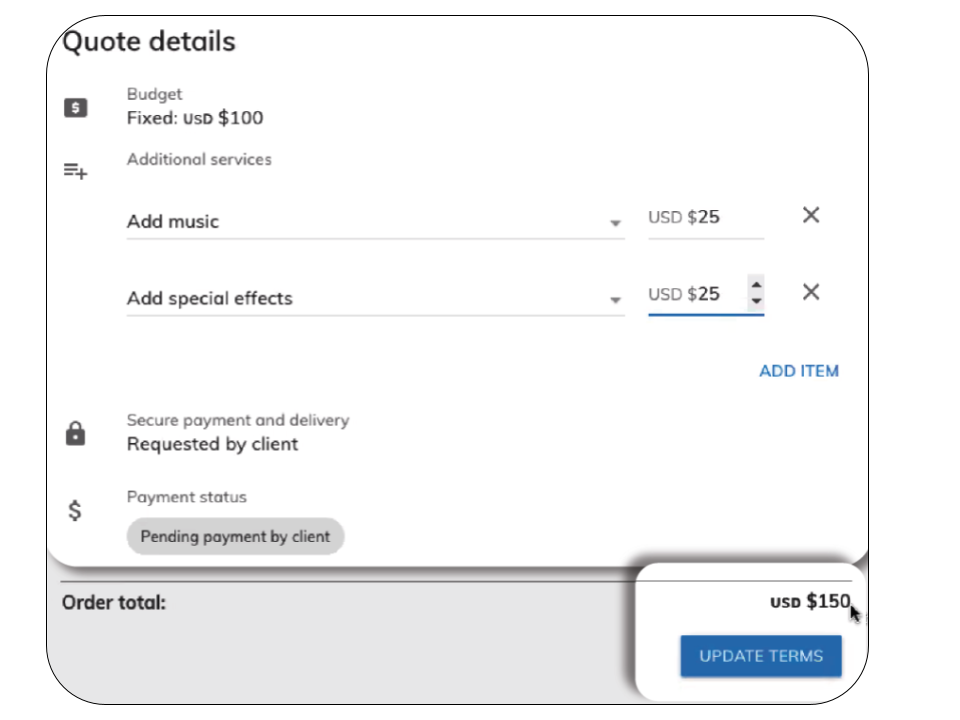The width and height of the screenshot is (960, 720).
Task: Click the secure payment lock icon
Action: click(x=75, y=433)
